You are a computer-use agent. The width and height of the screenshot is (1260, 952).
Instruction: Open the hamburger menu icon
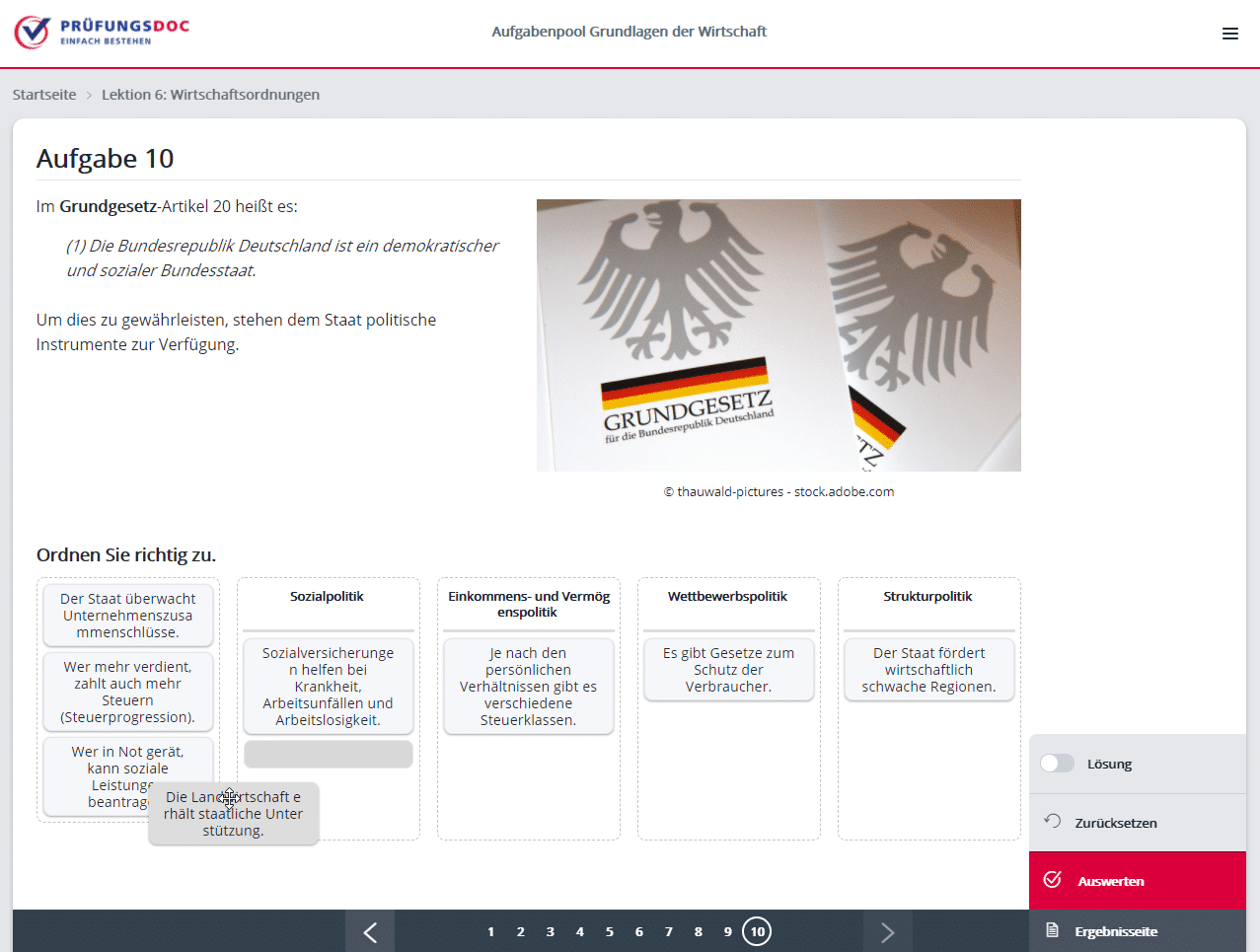[x=1229, y=34]
